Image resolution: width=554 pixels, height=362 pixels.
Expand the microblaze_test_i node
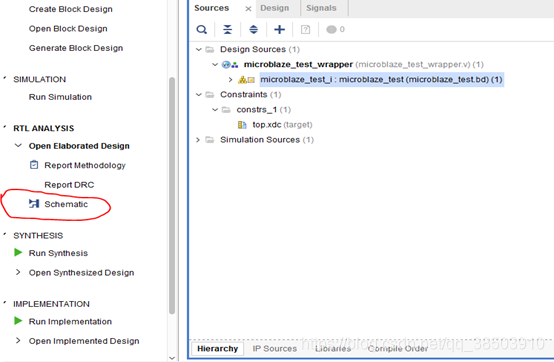(x=230, y=79)
